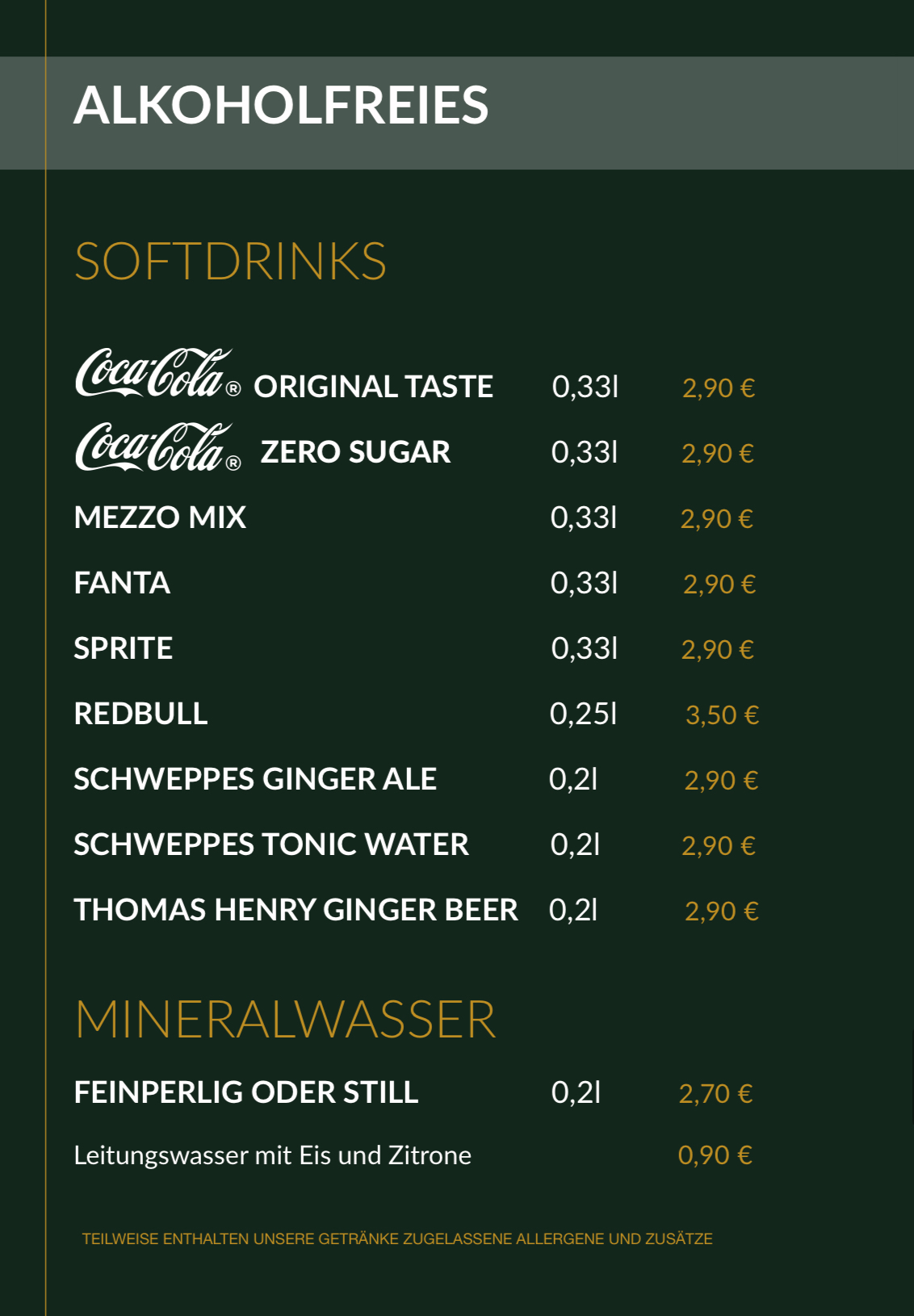Select the ALKOHOLFREIES page heading

coord(281,106)
